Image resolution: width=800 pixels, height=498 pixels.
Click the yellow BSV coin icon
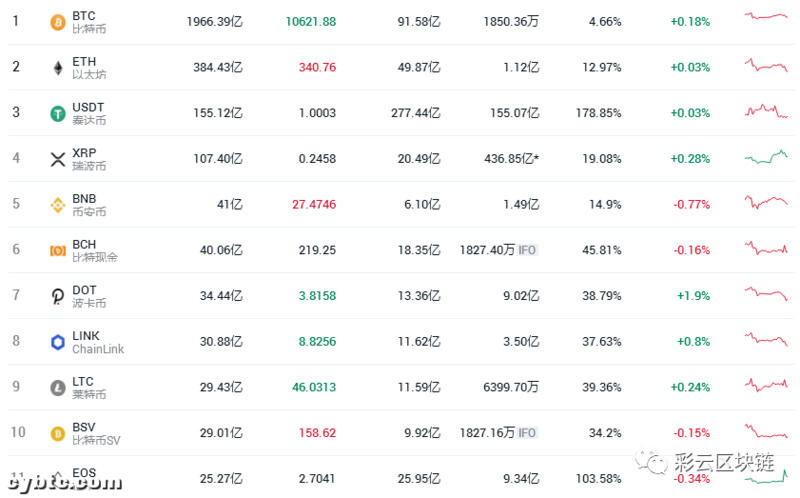[x=58, y=433]
